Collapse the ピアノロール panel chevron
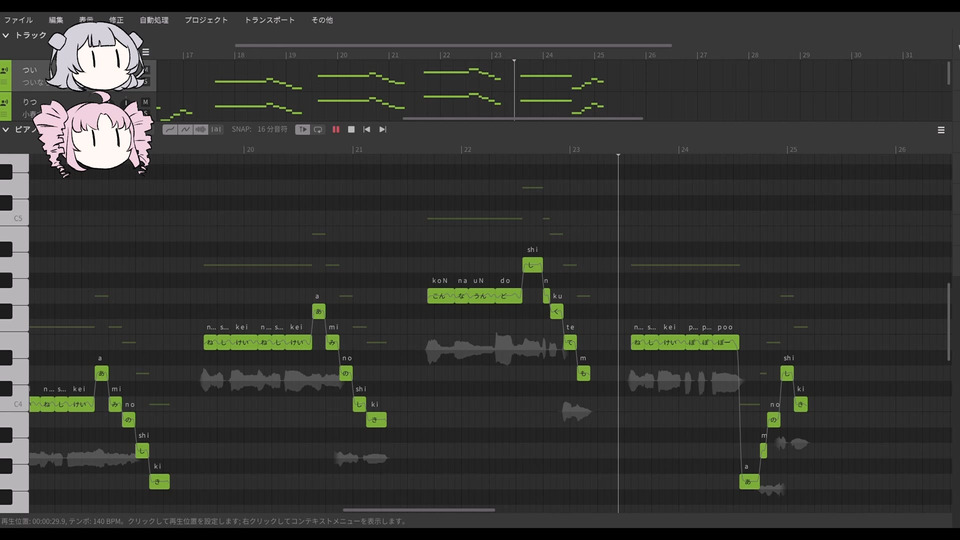This screenshot has width=960, height=540. (x=6, y=129)
